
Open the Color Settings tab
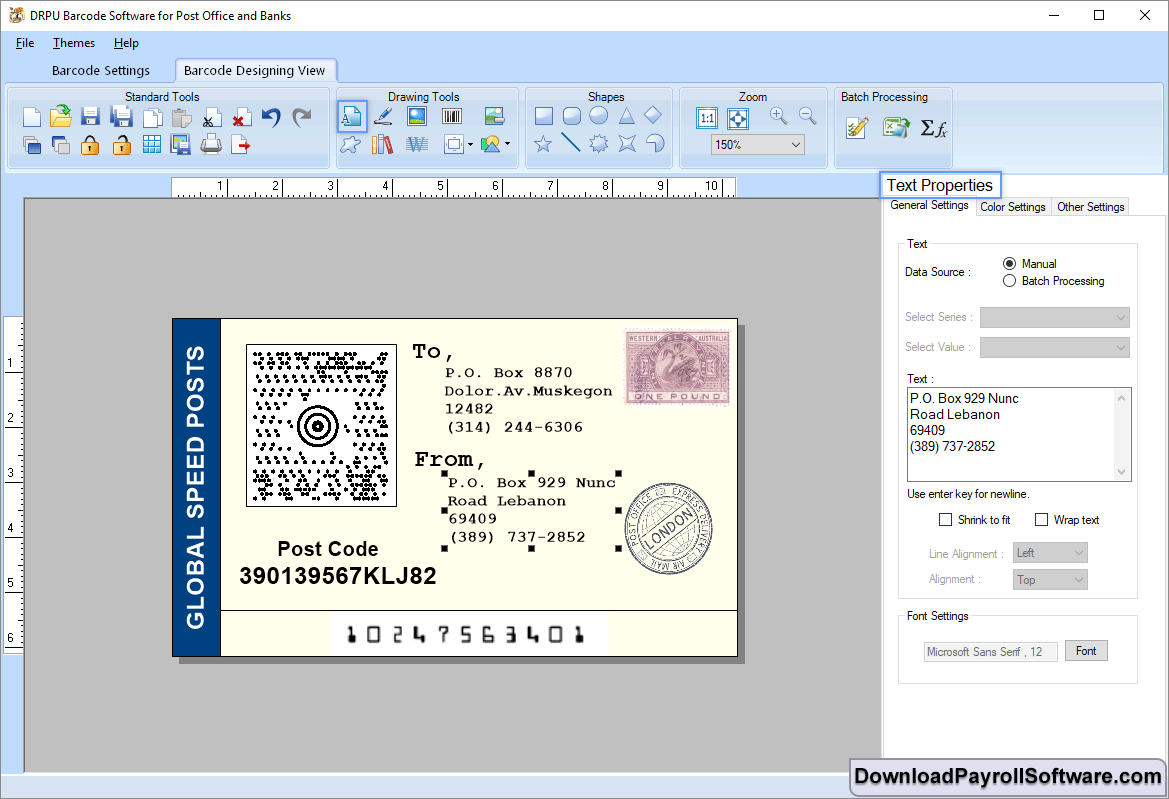point(1012,206)
